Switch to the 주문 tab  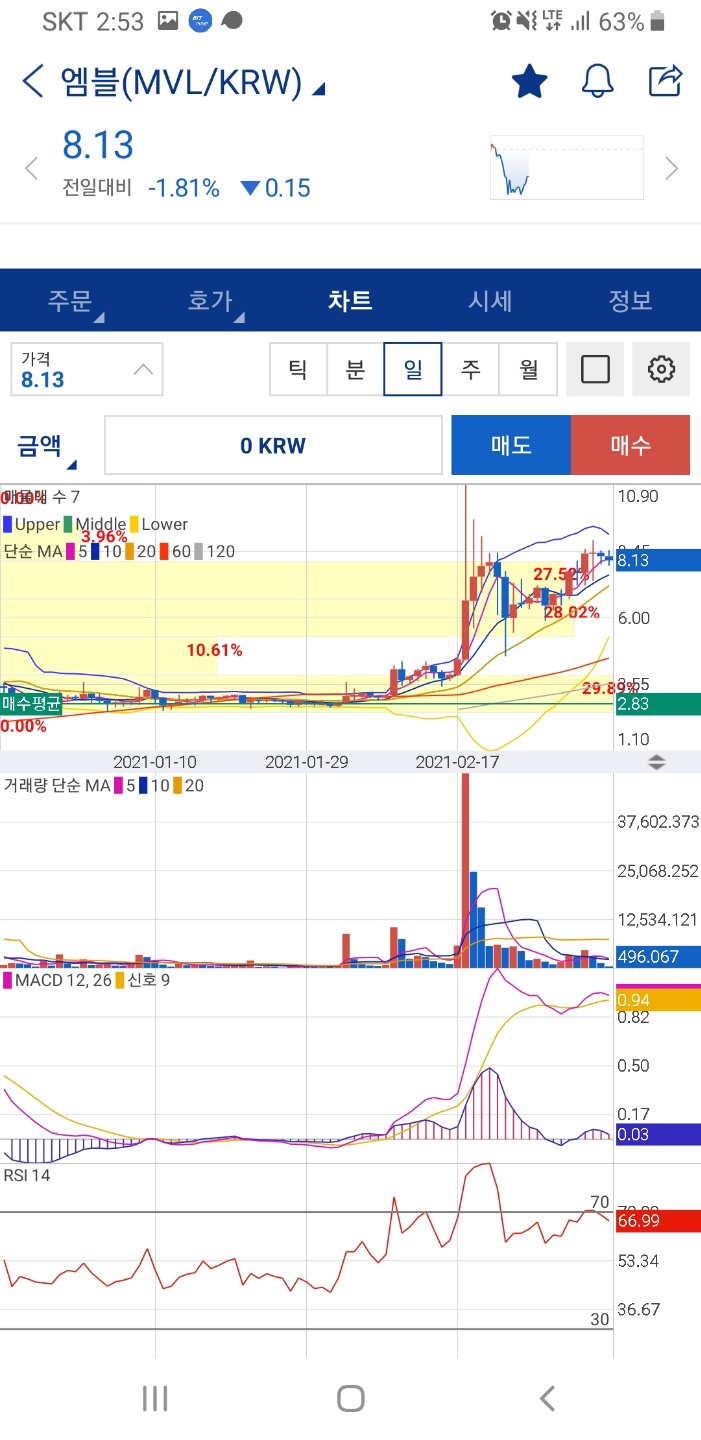coord(70,300)
